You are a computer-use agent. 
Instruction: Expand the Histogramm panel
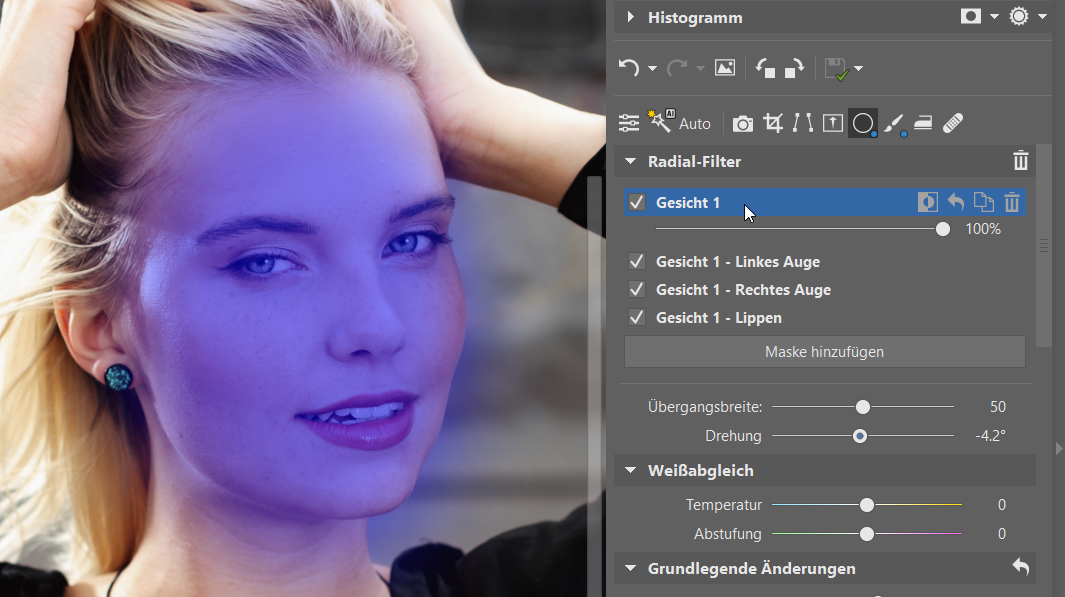(x=631, y=17)
